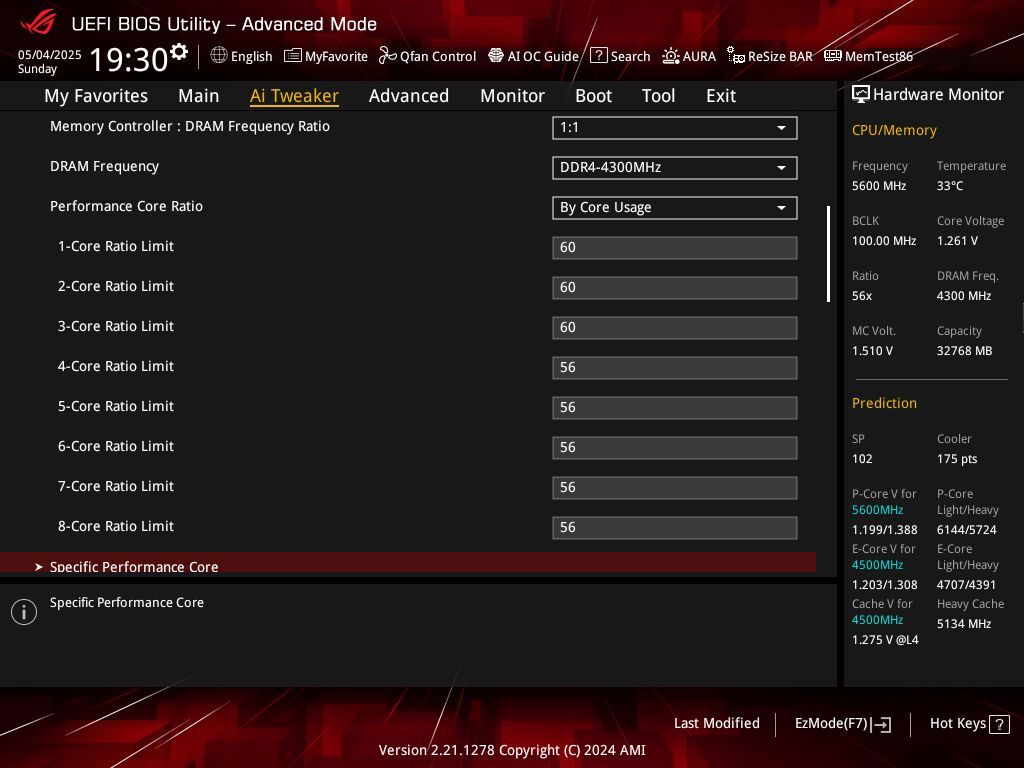Switch to the Main tab
Screen dimensions: 1024x768
coord(199,96)
